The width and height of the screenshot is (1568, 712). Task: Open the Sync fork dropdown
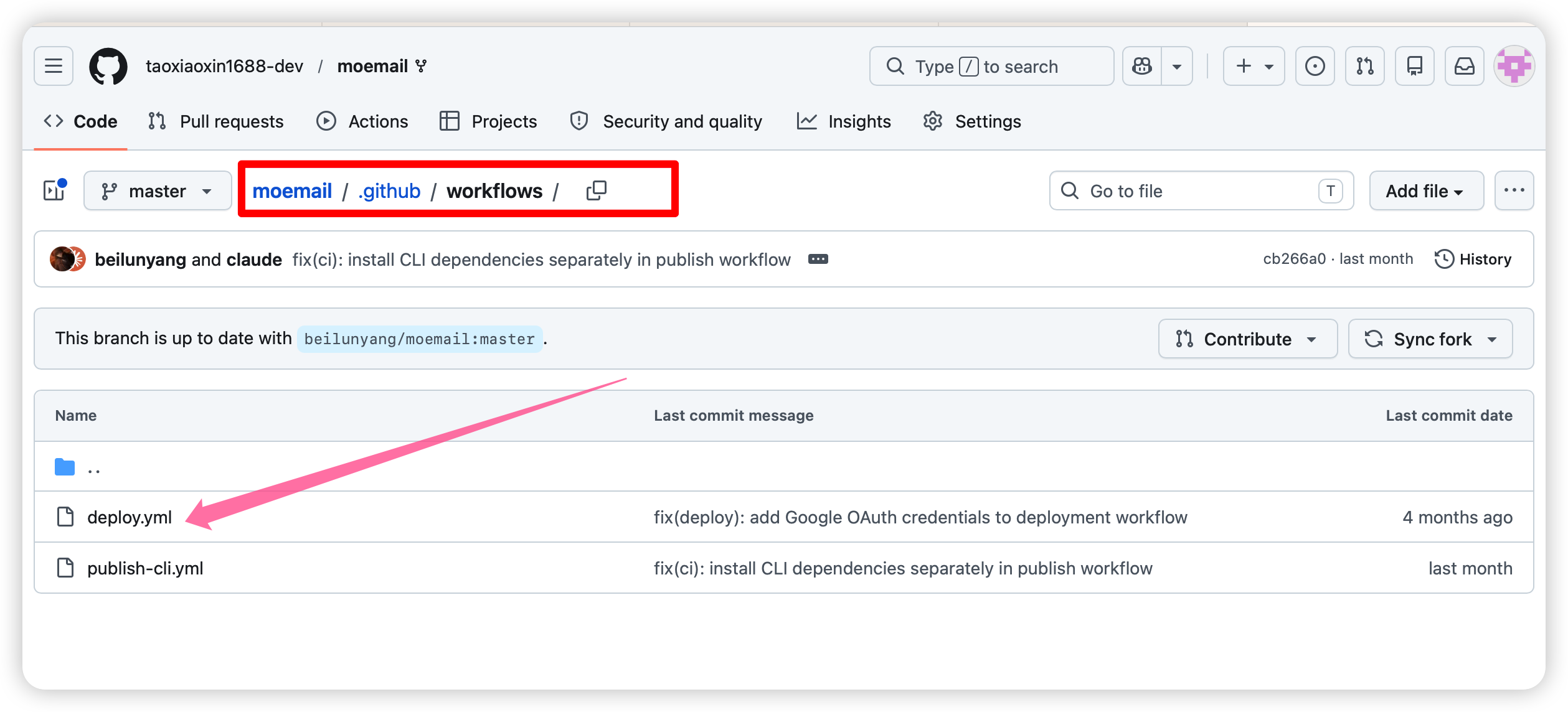1430,339
